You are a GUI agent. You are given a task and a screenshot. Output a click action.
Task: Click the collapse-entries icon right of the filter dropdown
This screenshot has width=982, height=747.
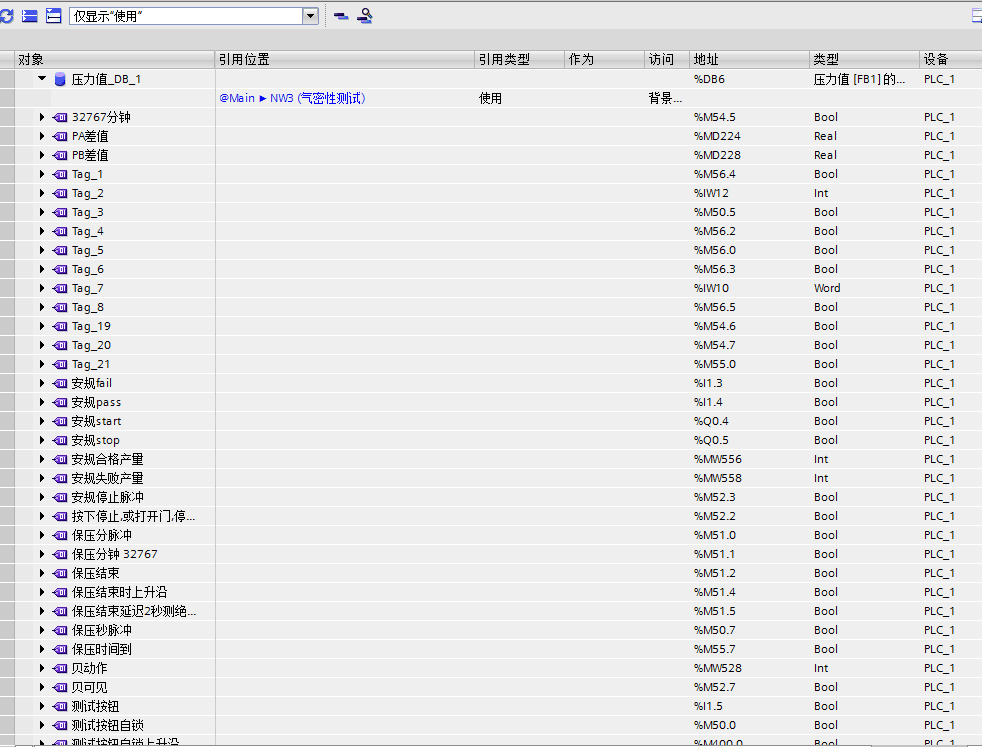tap(341, 16)
